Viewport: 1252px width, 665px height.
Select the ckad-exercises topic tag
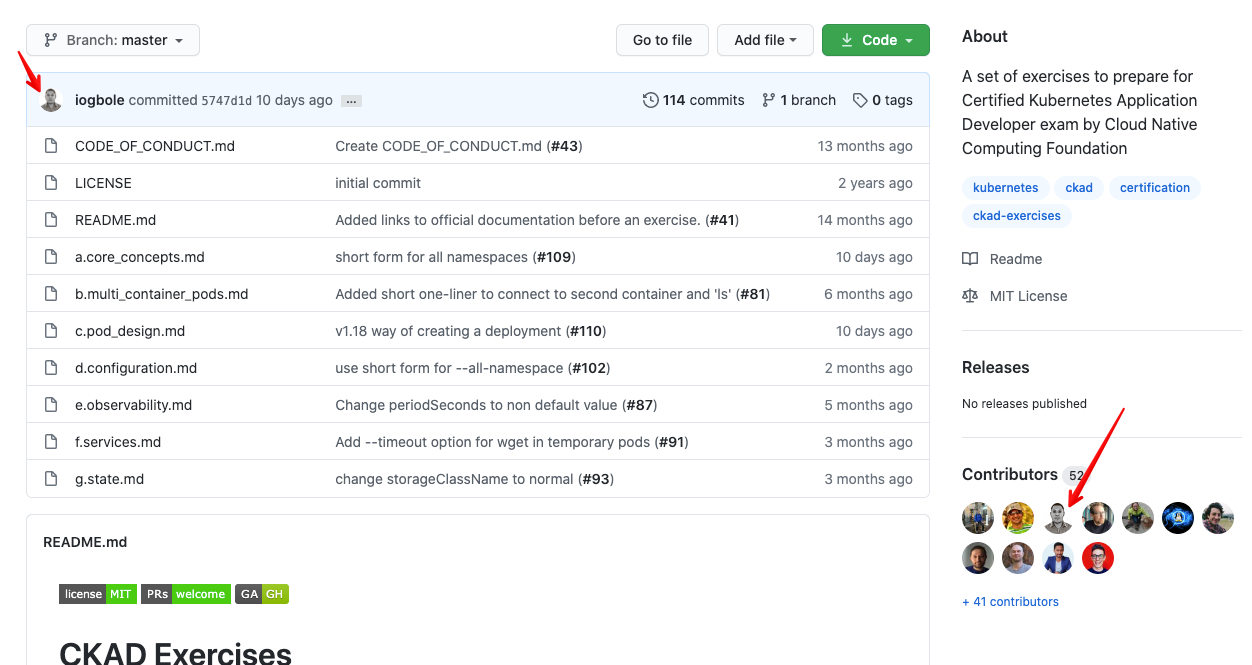1016,215
